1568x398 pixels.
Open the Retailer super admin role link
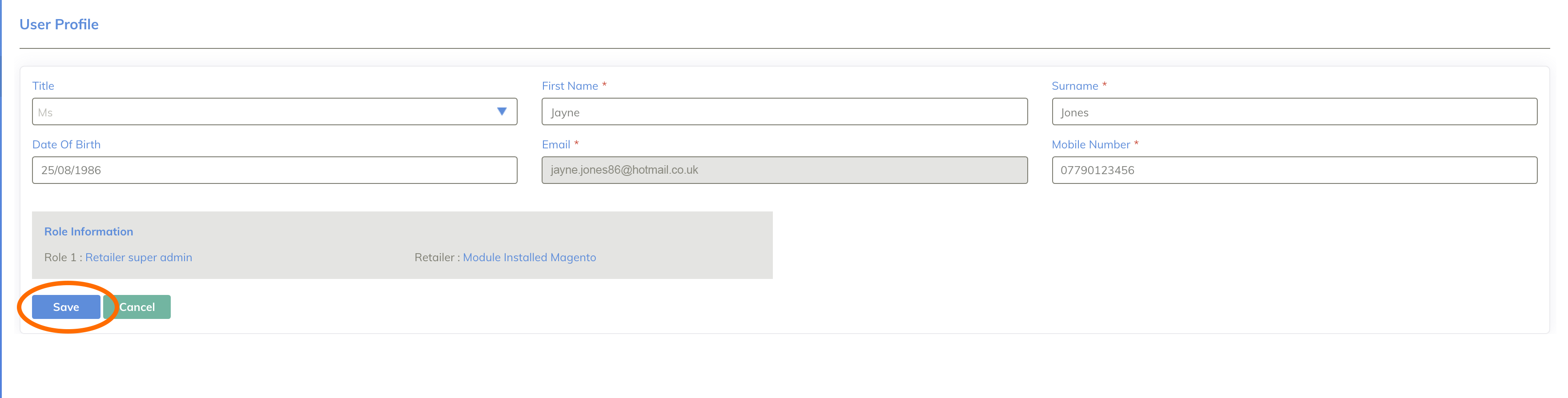[138, 258]
